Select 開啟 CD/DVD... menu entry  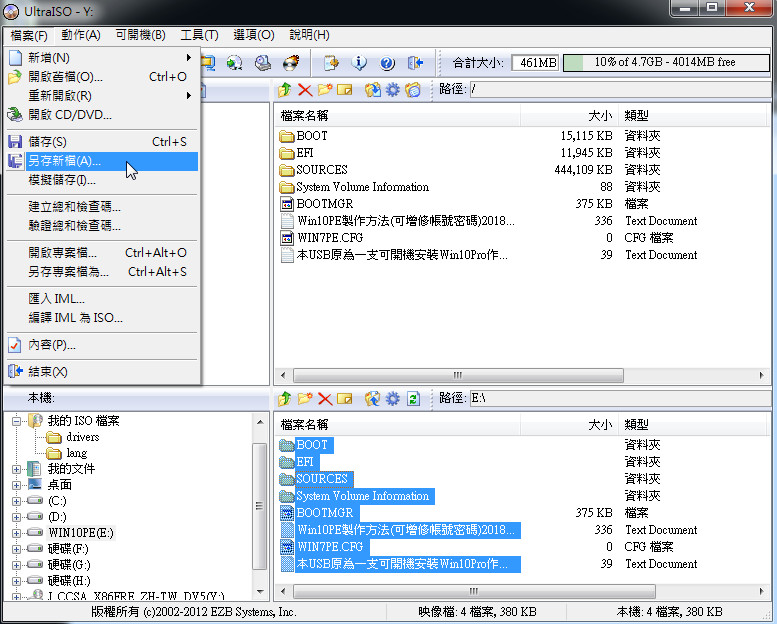click(x=102, y=115)
